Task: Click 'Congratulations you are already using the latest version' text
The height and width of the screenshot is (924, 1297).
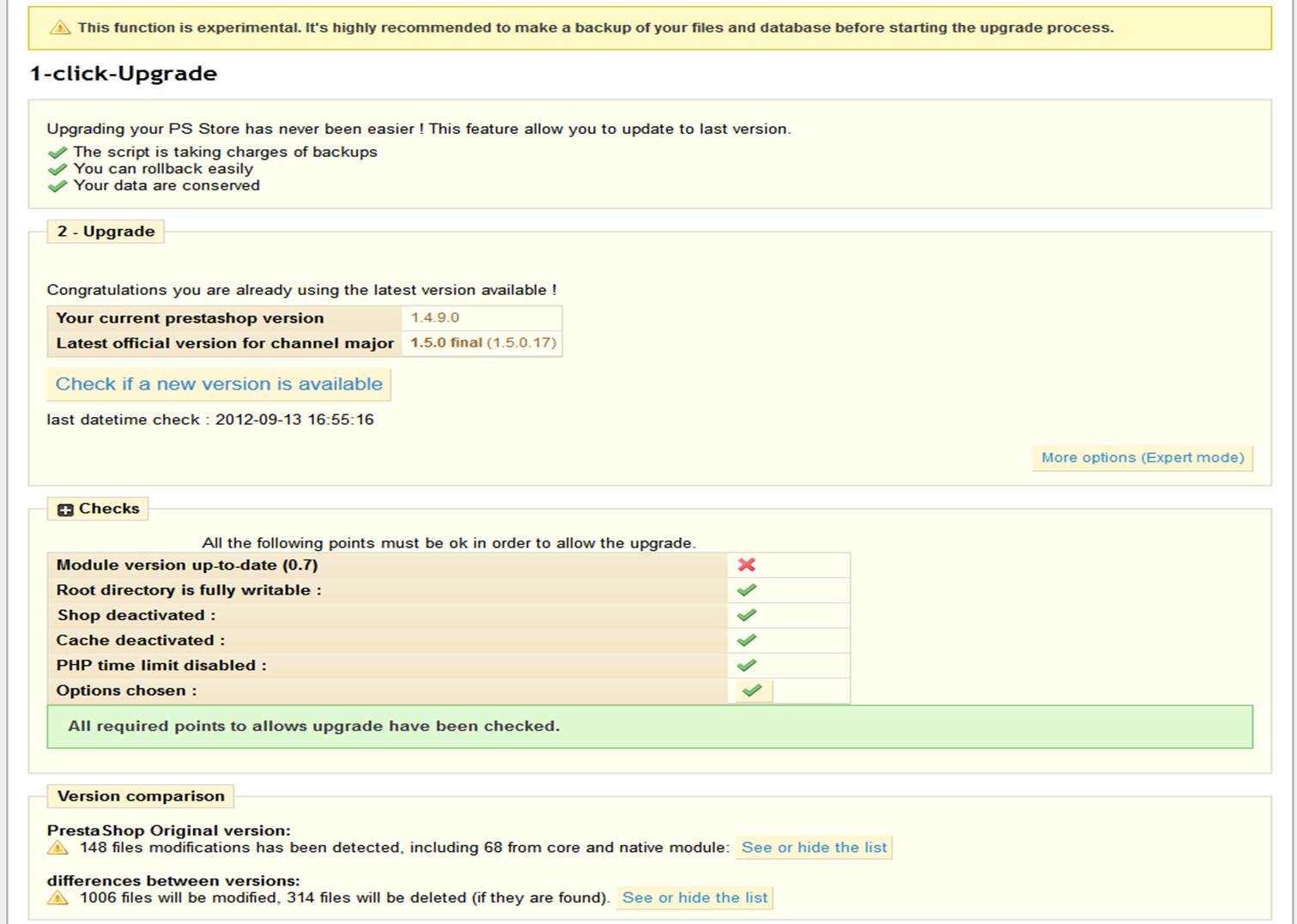Action: click(x=301, y=290)
